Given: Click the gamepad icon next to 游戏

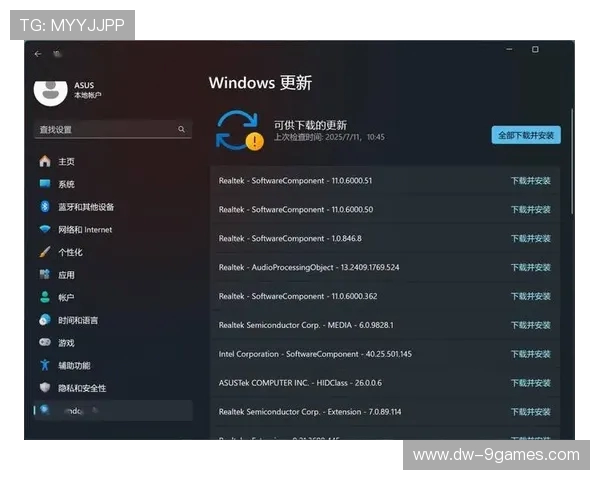Looking at the screenshot, I should click(x=45, y=342).
